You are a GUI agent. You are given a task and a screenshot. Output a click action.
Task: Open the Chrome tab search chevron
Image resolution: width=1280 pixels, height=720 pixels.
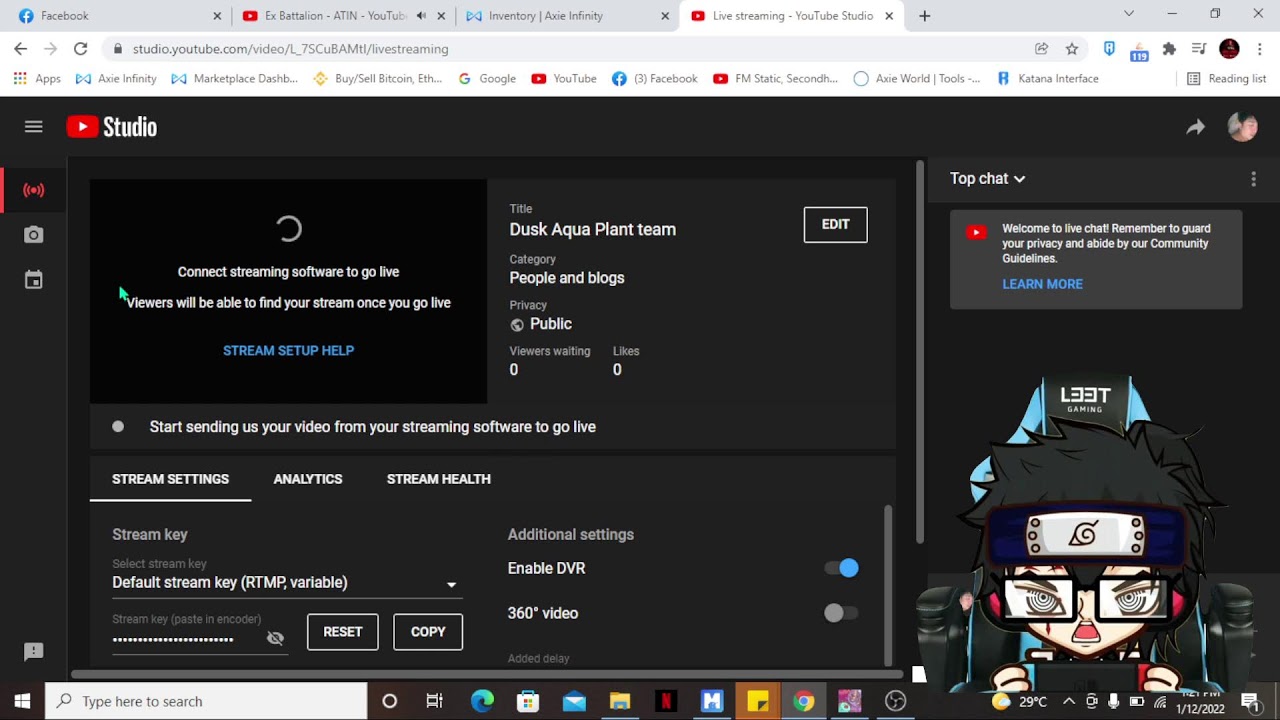point(1129,15)
